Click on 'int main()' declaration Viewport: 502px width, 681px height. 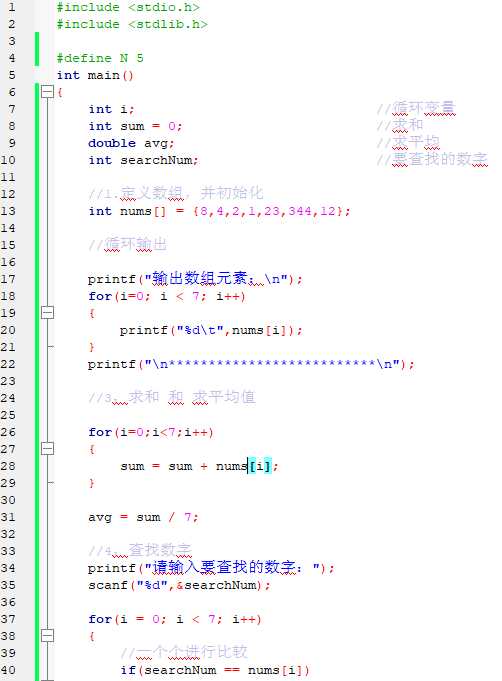(x=95, y=75)
